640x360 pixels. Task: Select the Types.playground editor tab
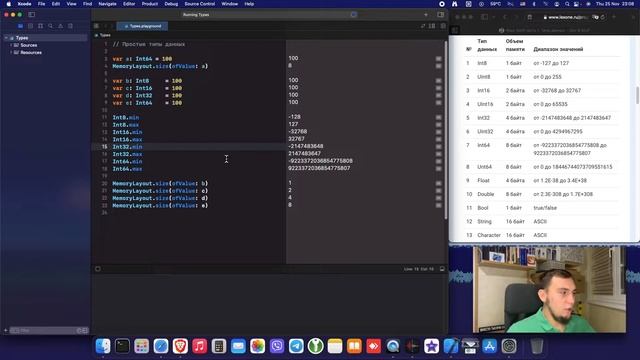(x=142, y=26)
